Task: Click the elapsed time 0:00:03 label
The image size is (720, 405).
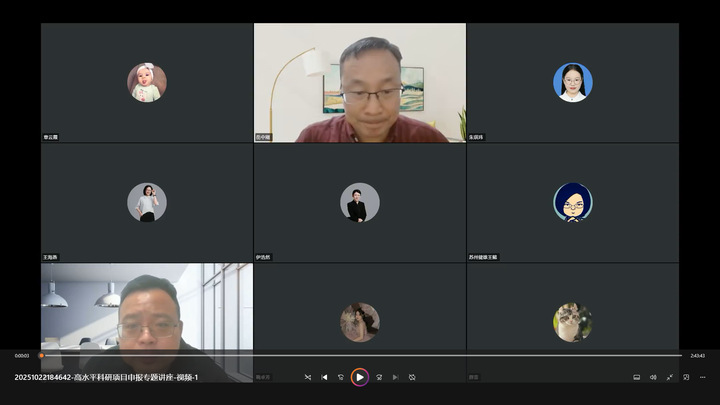Action: pos(22,355)
